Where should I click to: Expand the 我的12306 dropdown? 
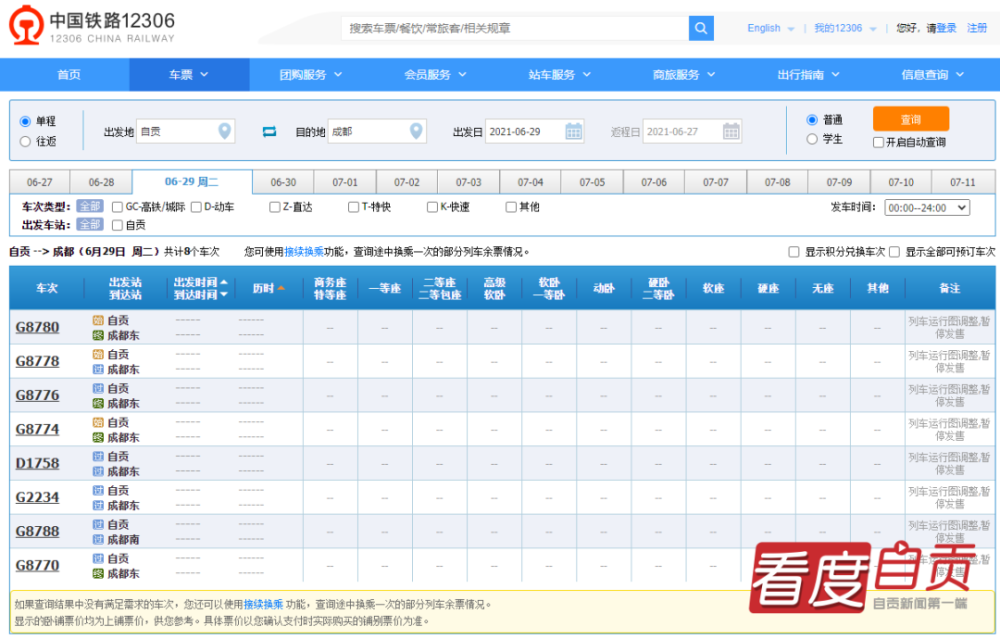(845, 28)
